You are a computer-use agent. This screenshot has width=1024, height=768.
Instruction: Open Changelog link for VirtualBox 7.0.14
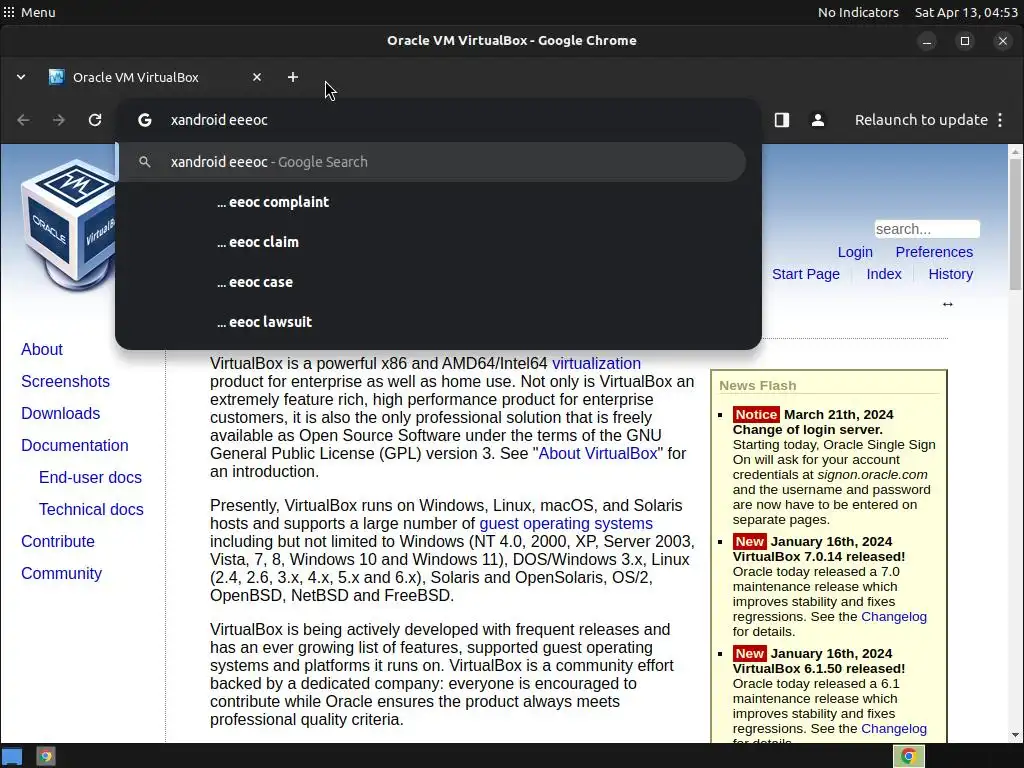[x=893, y=616]
